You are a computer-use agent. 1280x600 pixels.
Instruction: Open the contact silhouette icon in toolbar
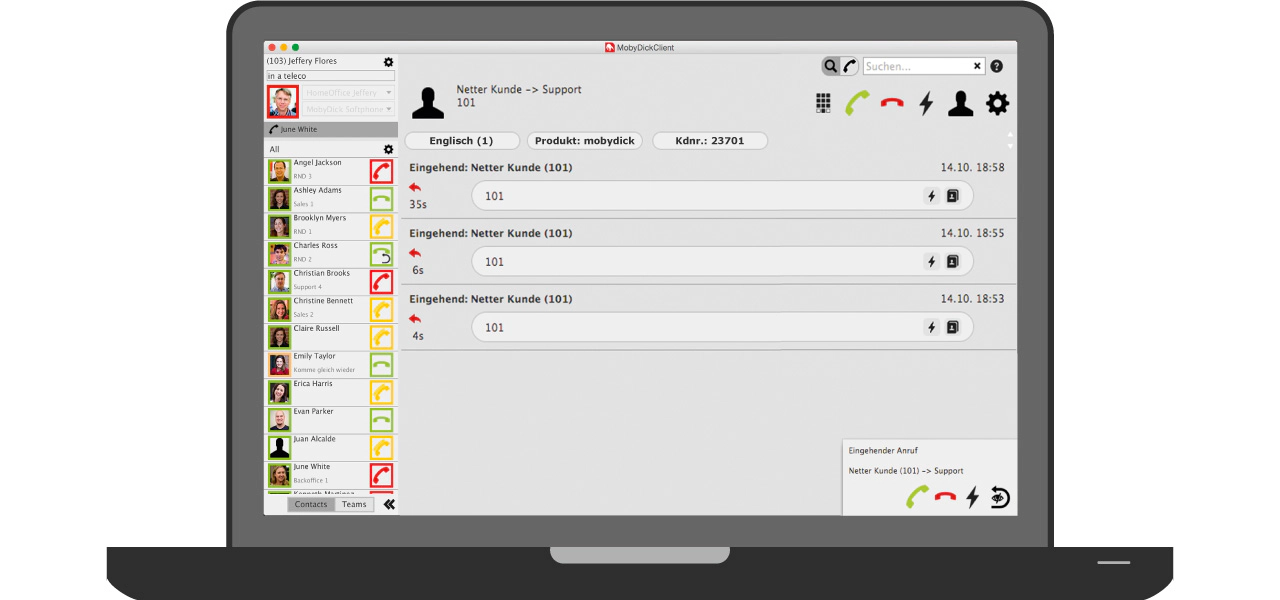960,103
